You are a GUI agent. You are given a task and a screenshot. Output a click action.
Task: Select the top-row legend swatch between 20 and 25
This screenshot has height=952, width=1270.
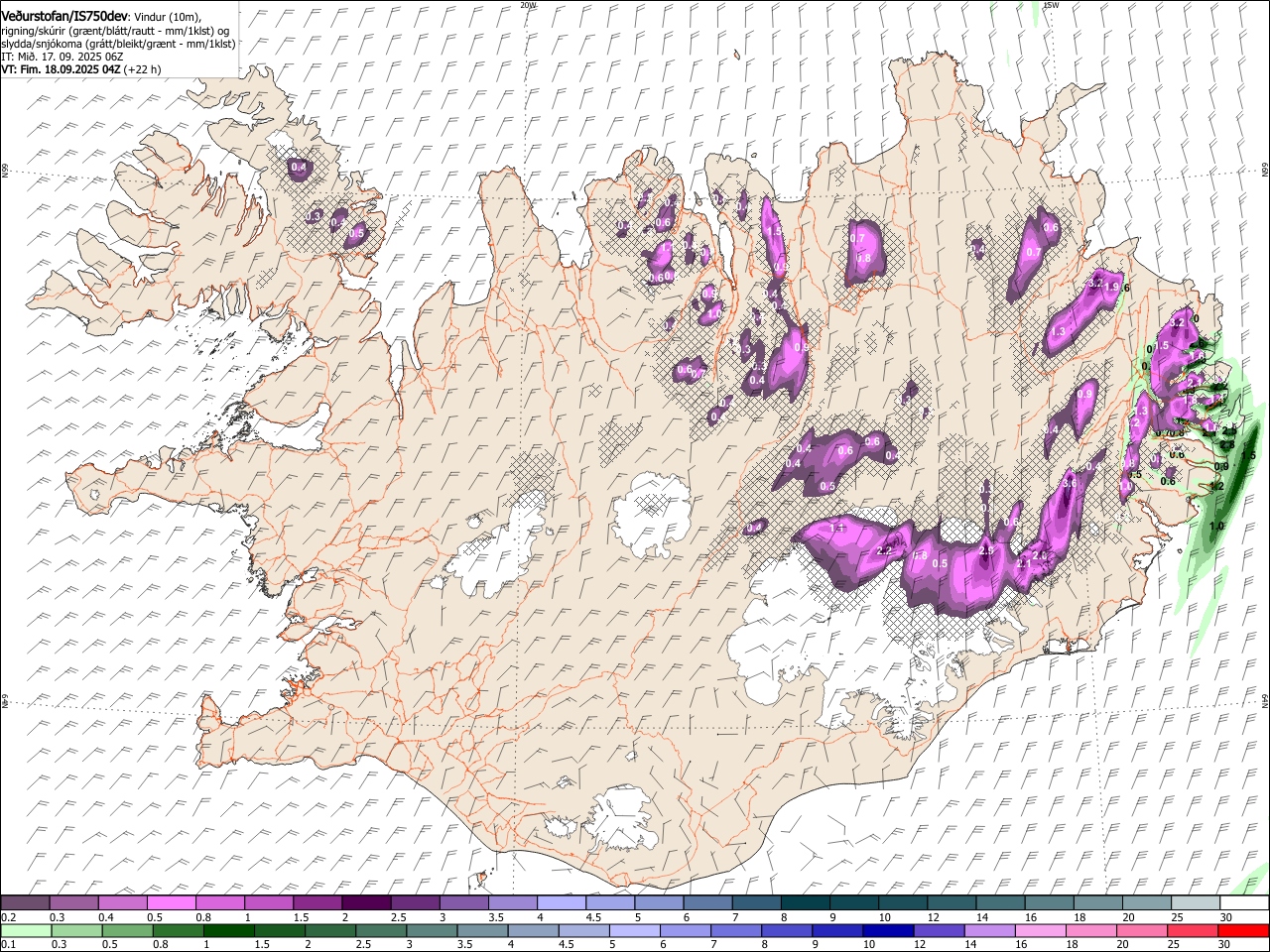1147,903
